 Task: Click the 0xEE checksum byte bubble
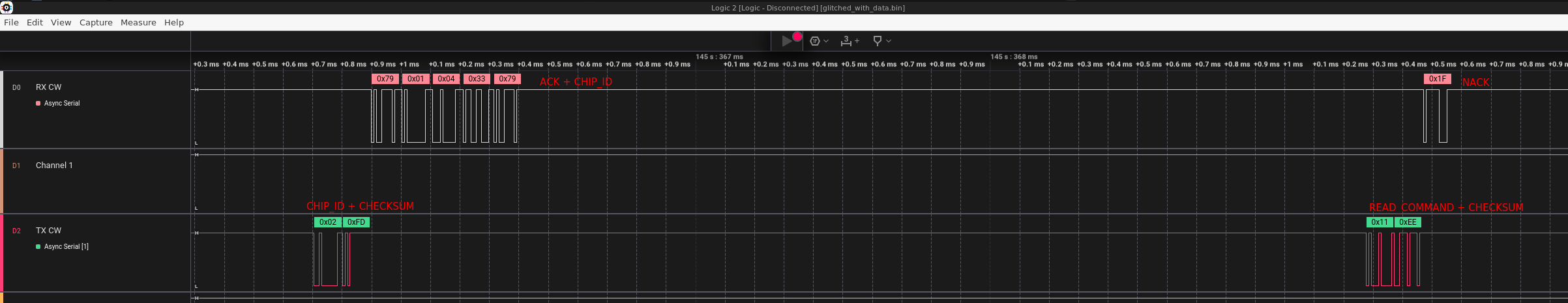click(1408, 222)
